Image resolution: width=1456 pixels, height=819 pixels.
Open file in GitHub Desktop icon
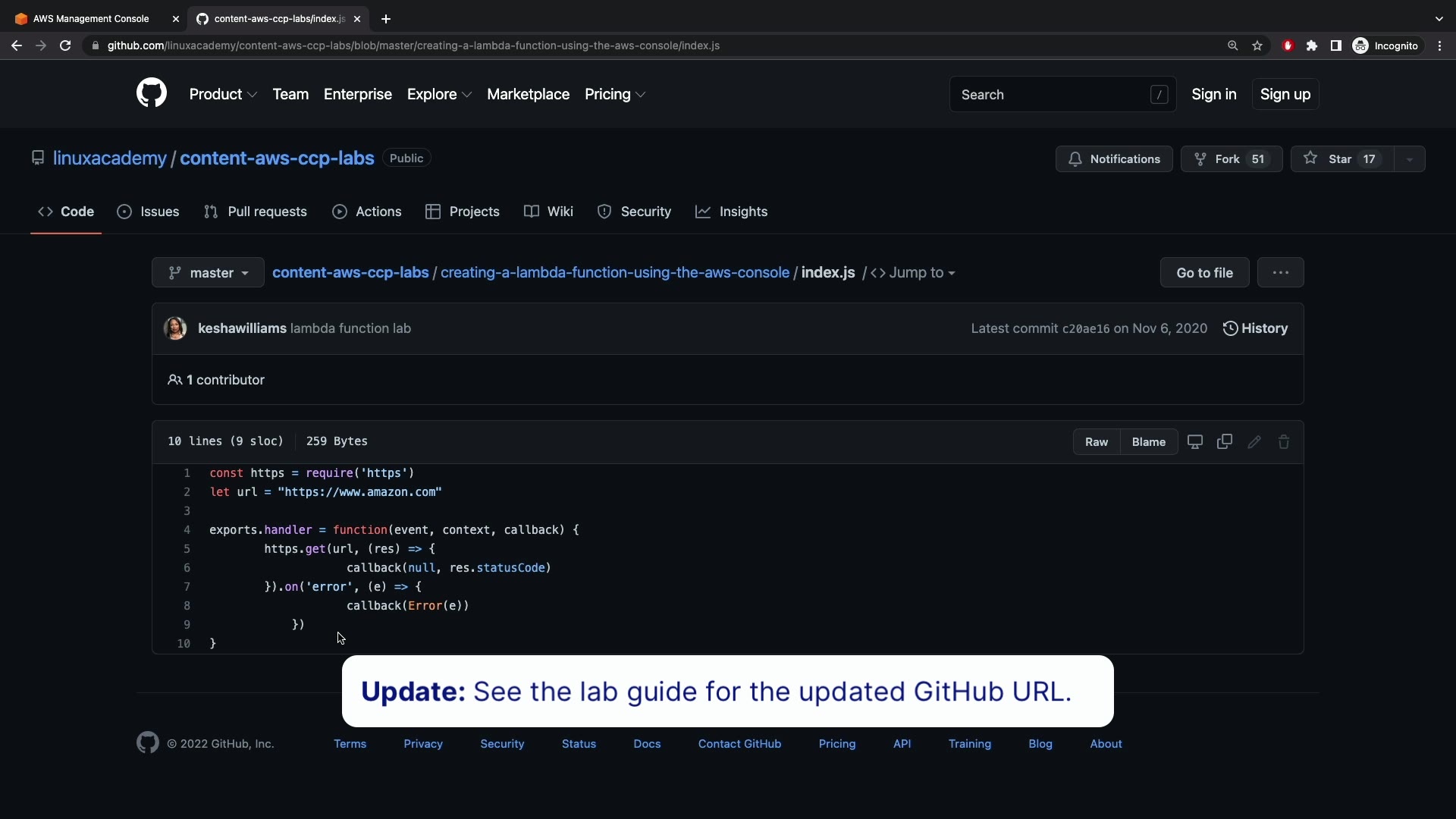pyautogui.click(x=1195, y=442)
